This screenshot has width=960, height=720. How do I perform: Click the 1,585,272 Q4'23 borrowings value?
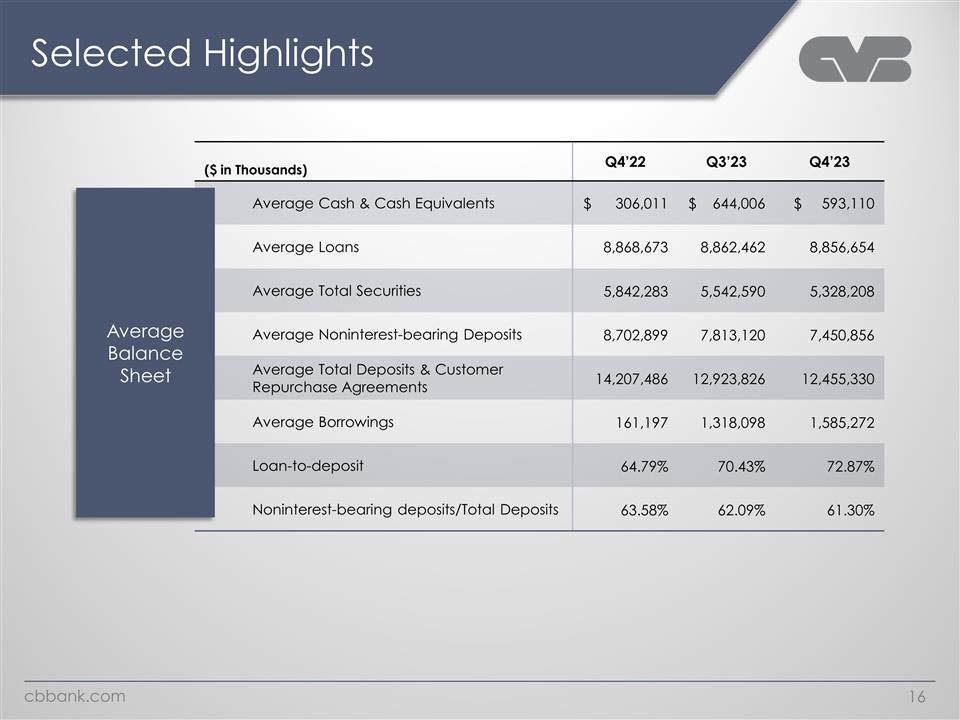[x=839, y=423]
